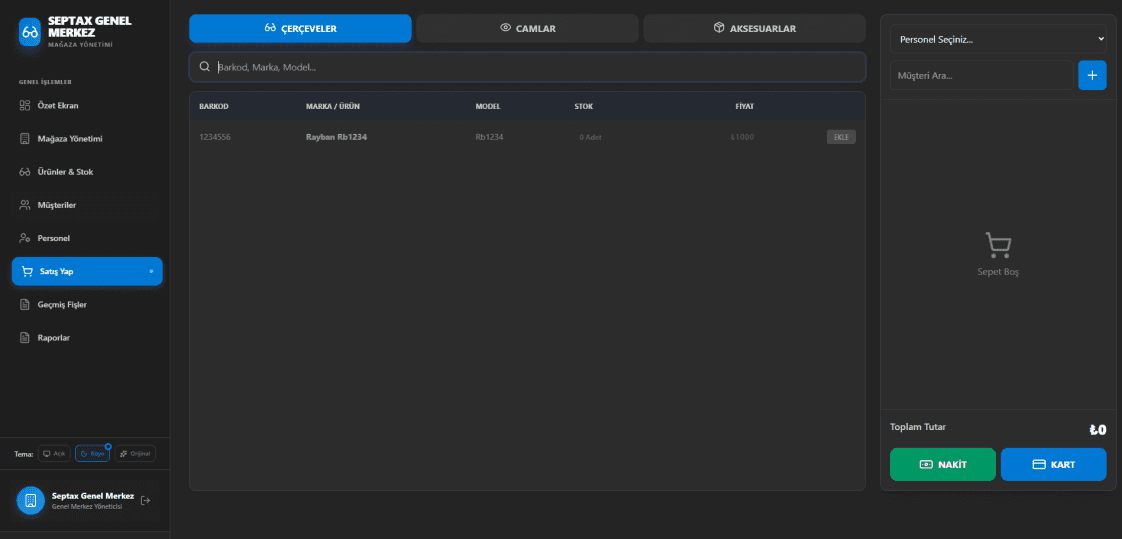This screenshot has height=539, width=1122.
Task: Click the Rb1234 model column cell
Action: click(x=489, y=137)
